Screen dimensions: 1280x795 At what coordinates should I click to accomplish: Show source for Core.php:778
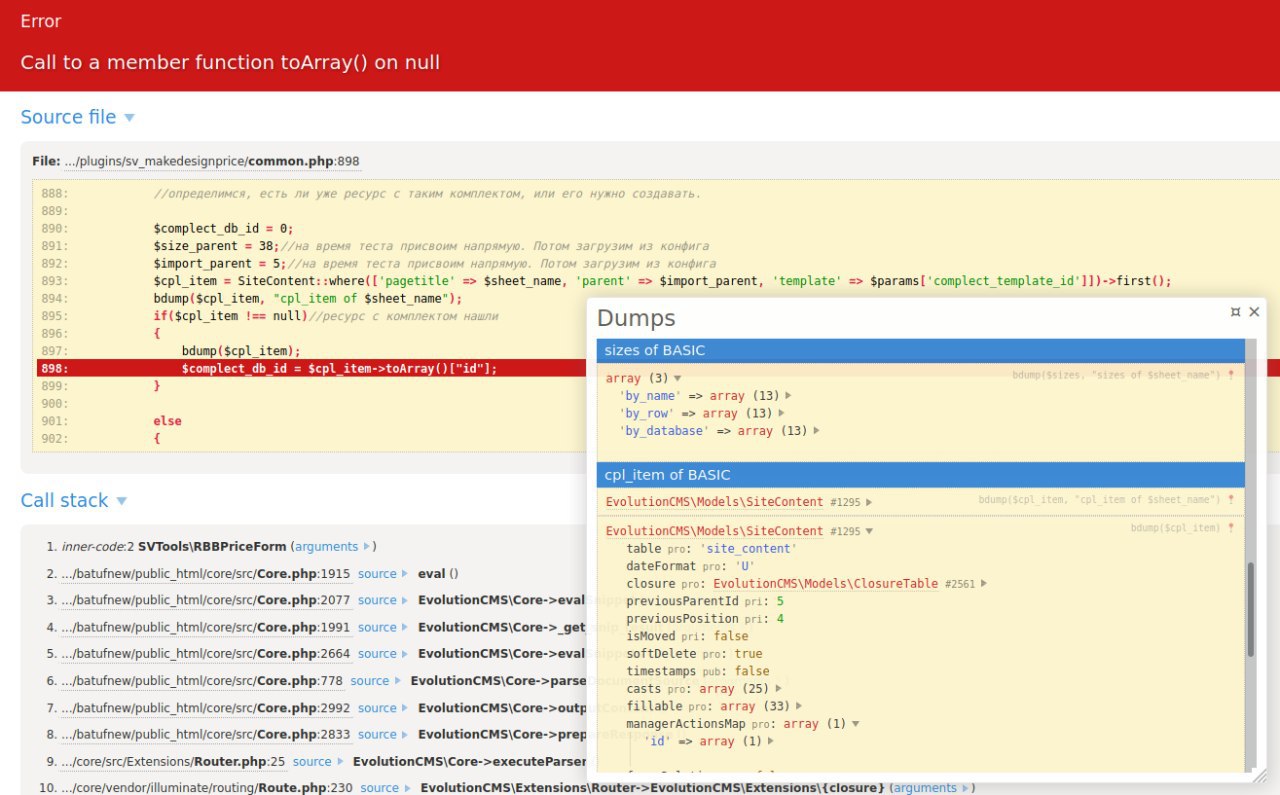(x=376, y=681)
